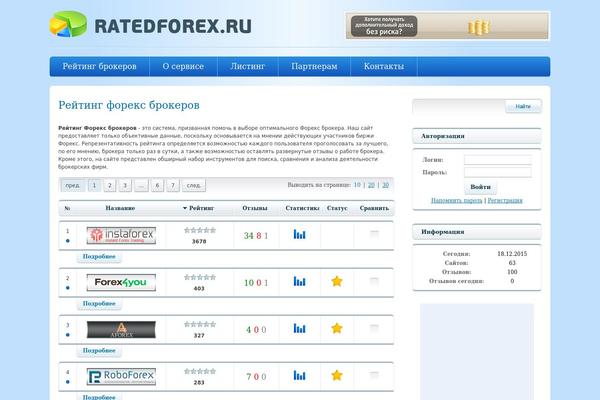Click the blue dot under number 1
Viewport: 600px width, 400px height.
68,241
